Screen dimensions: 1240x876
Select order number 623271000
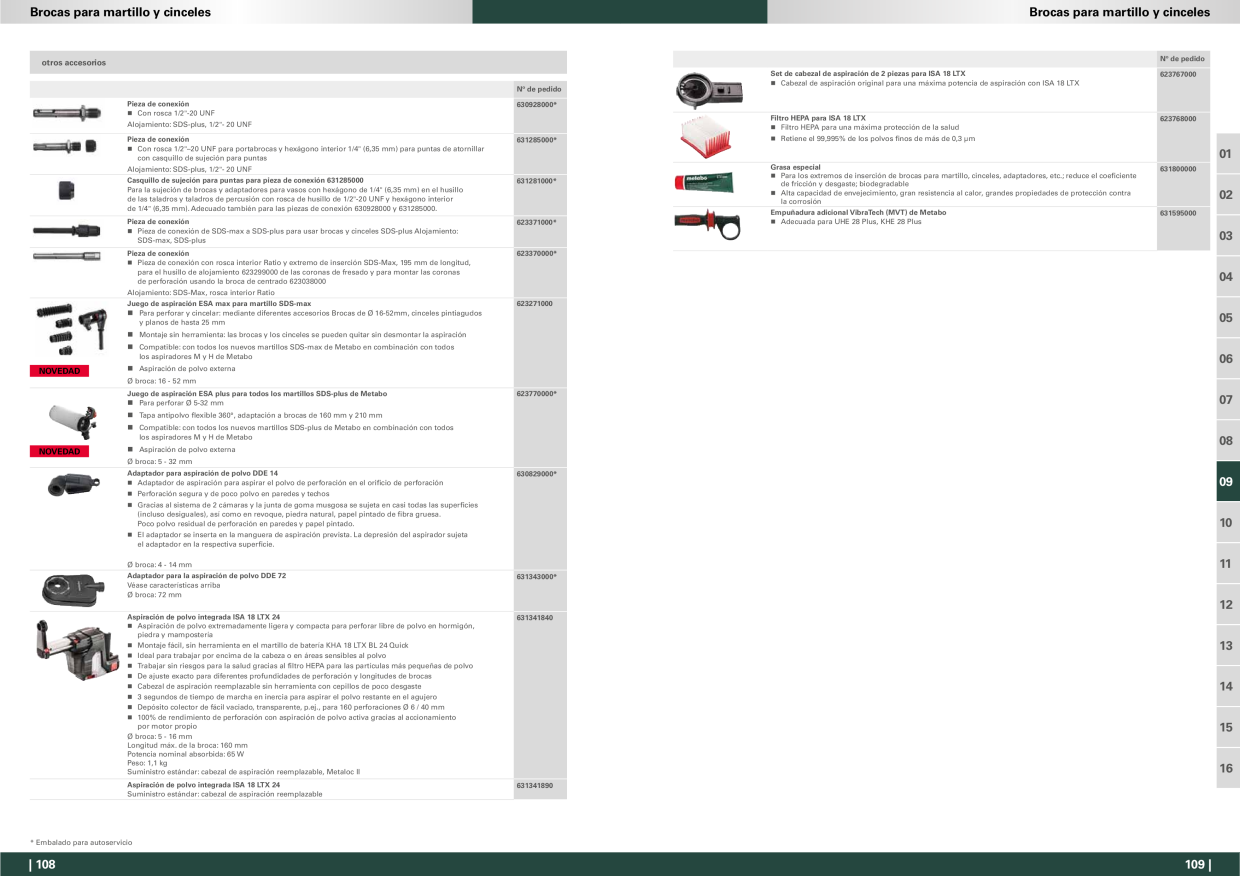(x=535, y=303)
